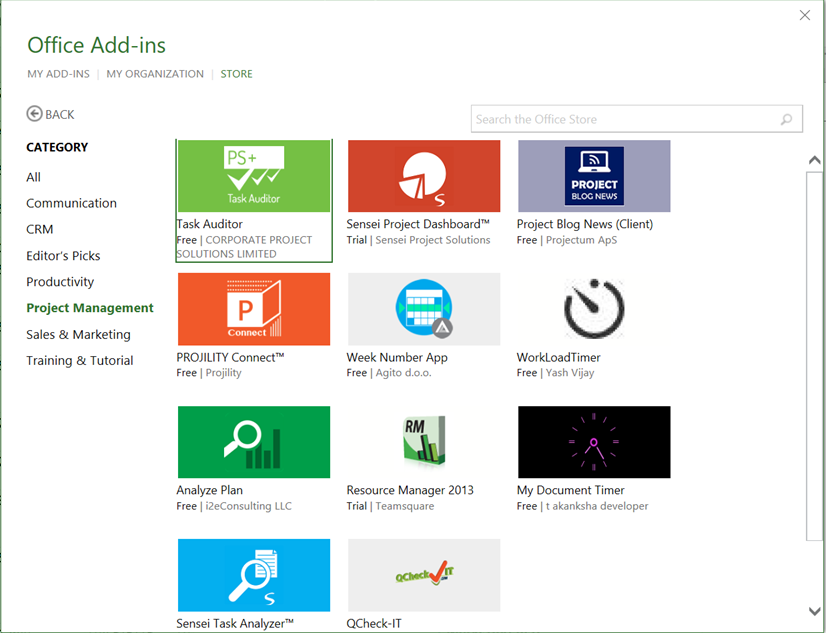
Task: Select the Sensei Project Dashboard icon
Action: click(424, 176)
